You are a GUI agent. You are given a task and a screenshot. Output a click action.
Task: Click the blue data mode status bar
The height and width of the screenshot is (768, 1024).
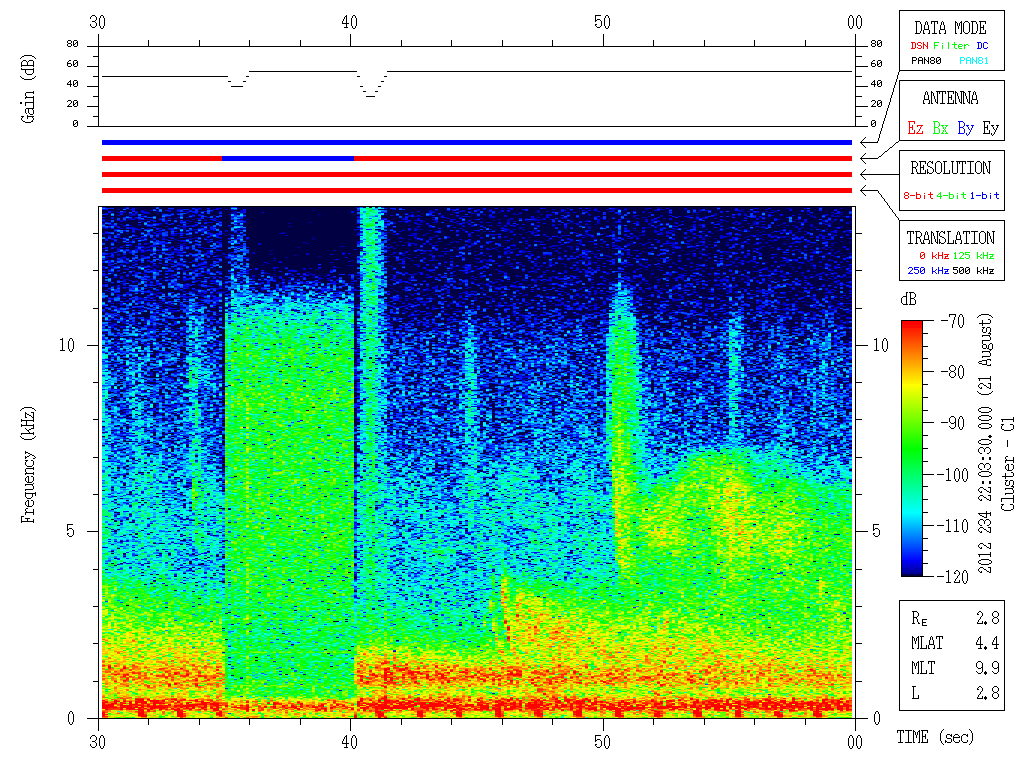[477, 142]
